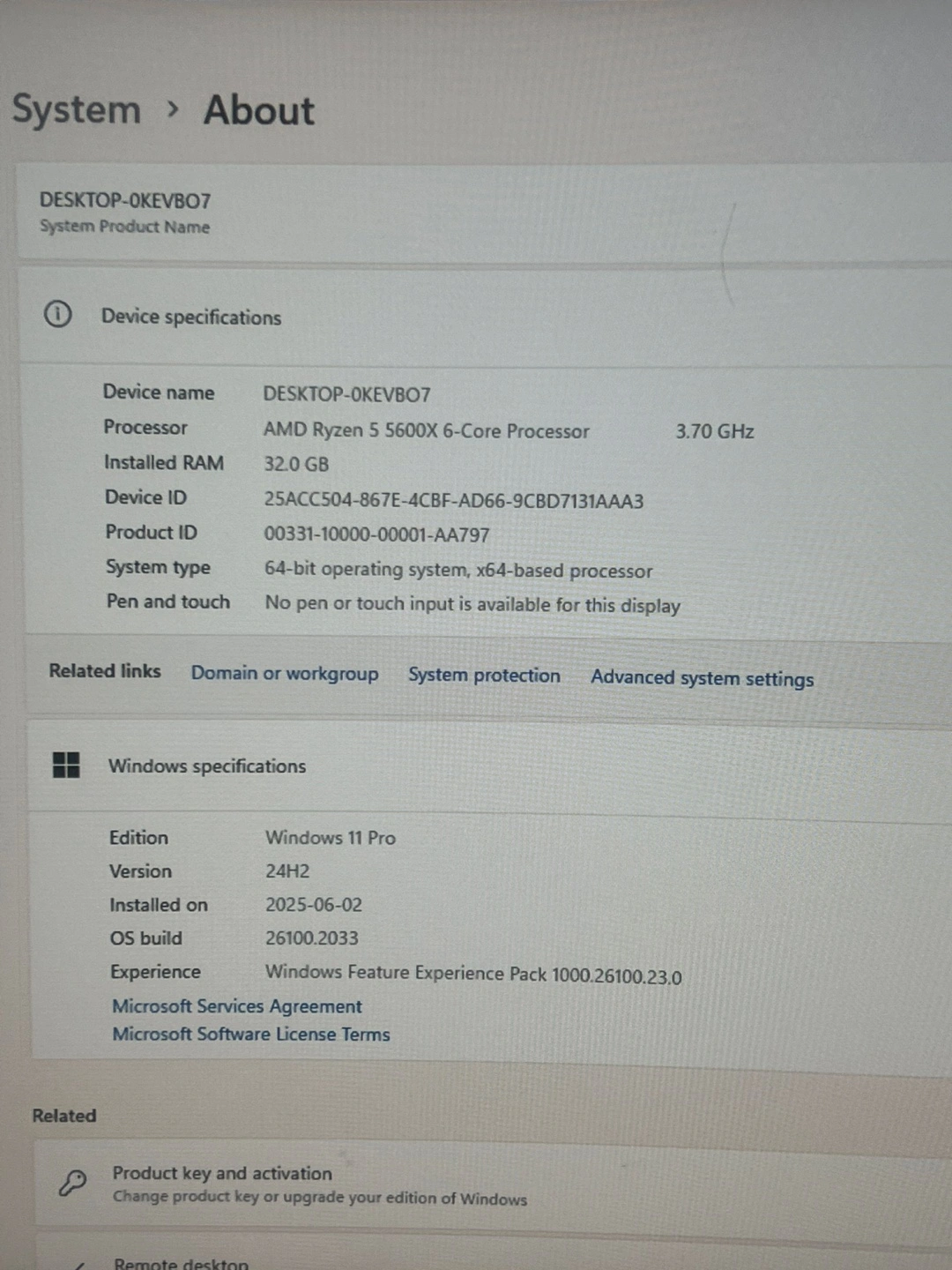Open Domain or workgroup link
Screen dimensions: 952x1270
(x=285, y=674)
